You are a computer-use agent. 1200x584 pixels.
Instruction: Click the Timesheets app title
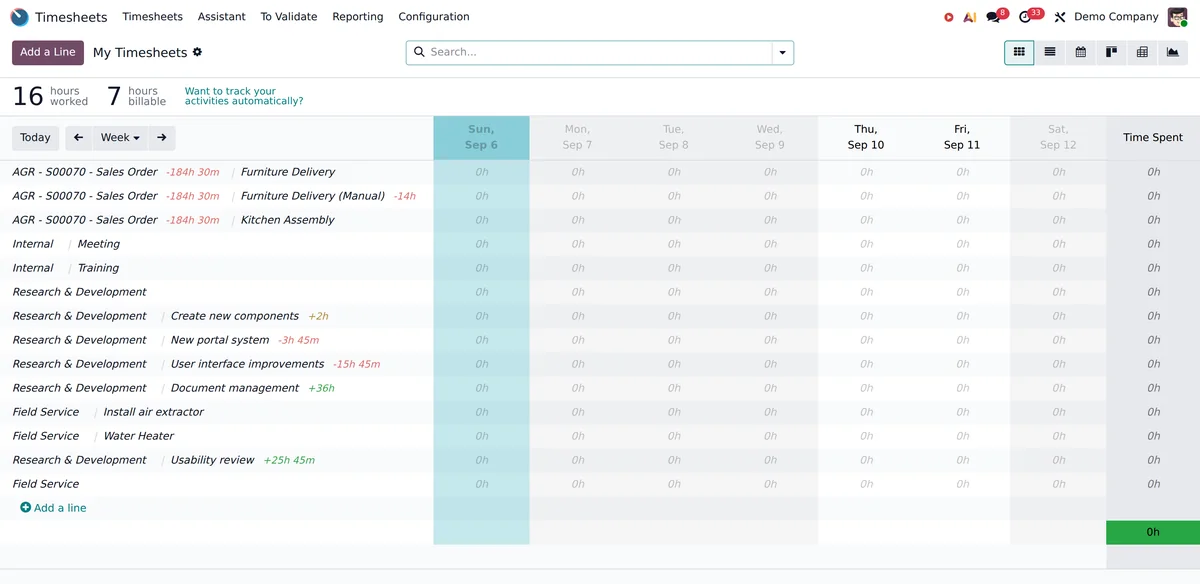(71, 17)
